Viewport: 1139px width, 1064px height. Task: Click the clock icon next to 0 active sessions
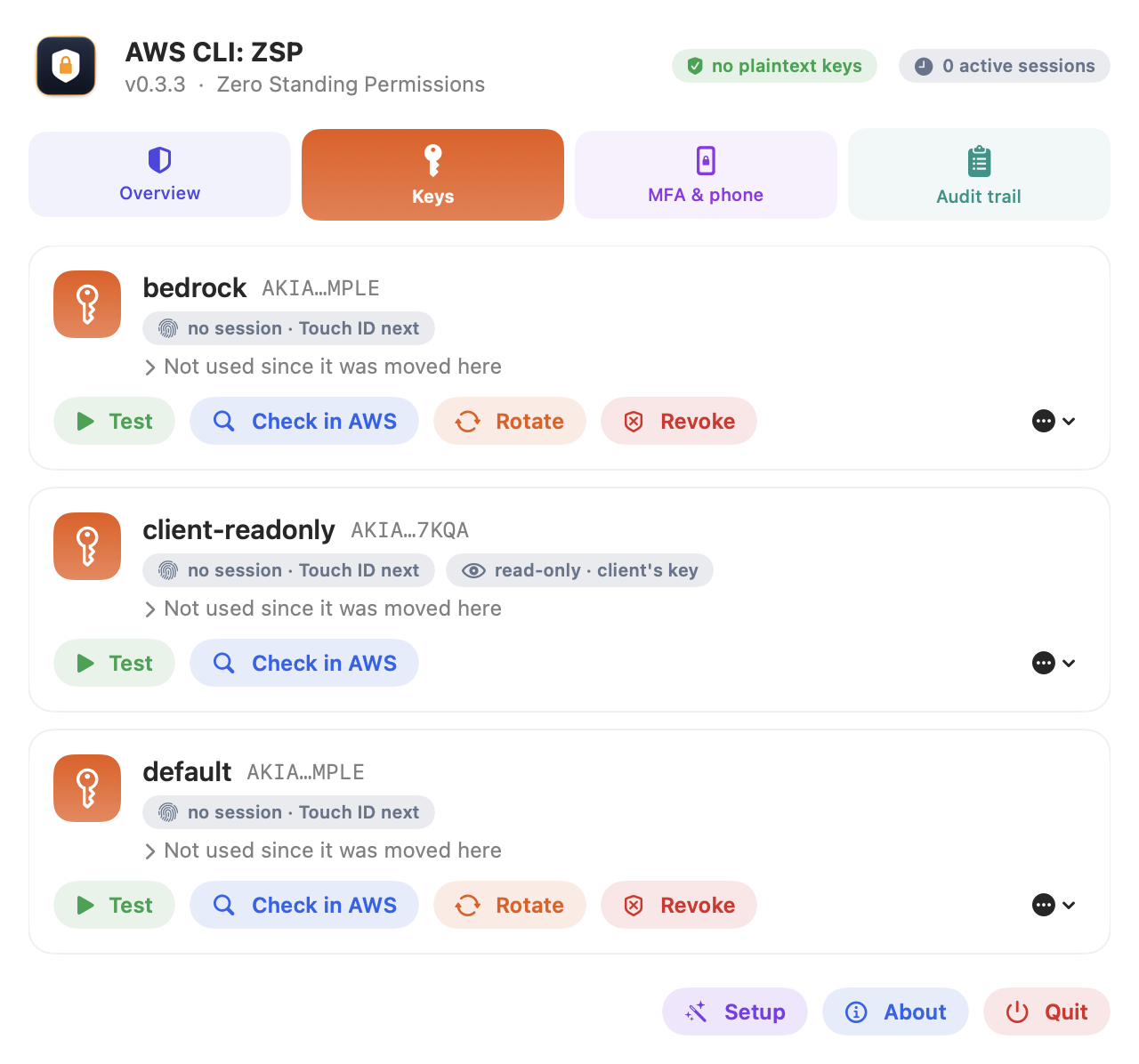924,66
